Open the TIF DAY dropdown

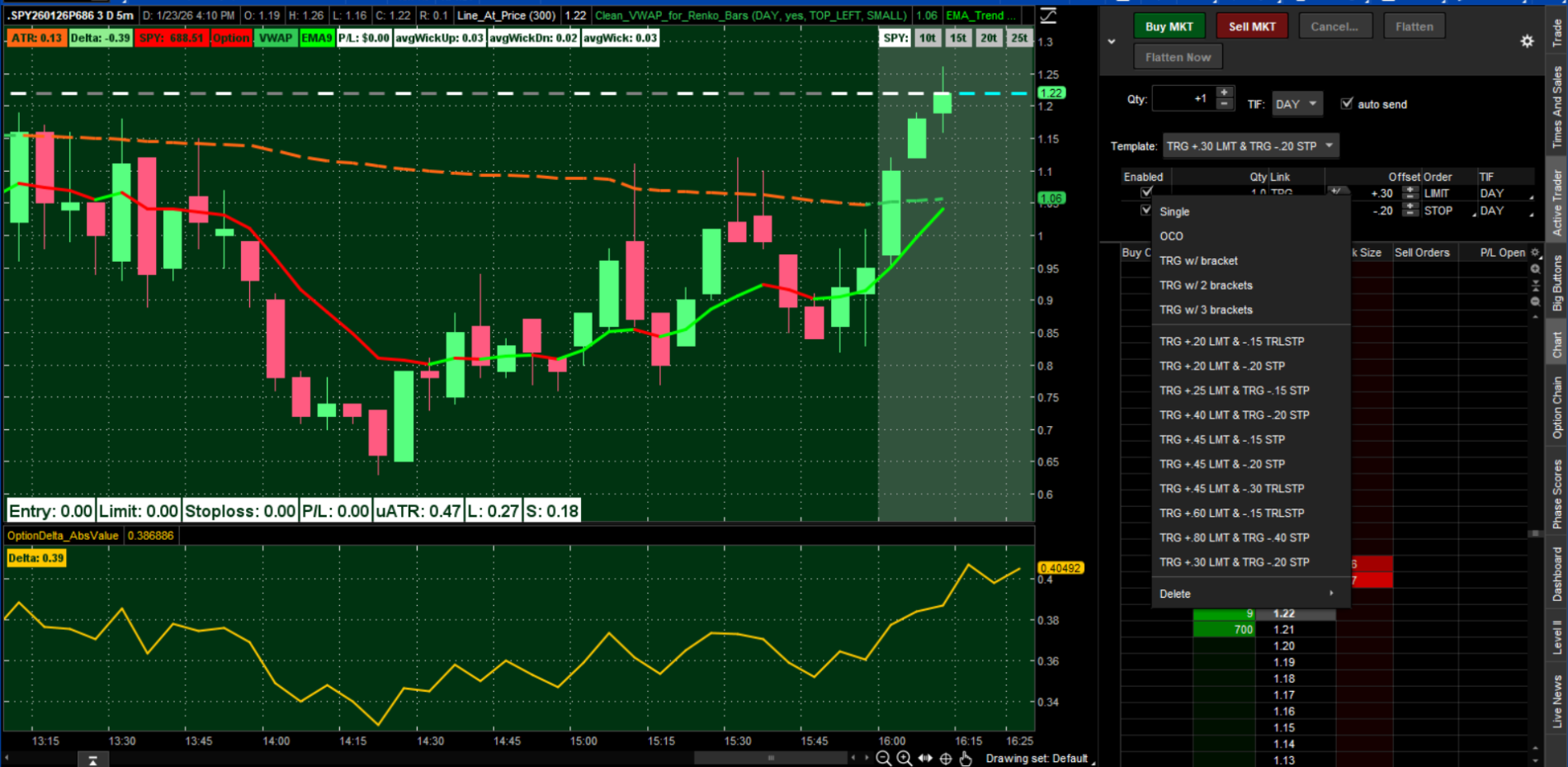(x=1296, y=104)
